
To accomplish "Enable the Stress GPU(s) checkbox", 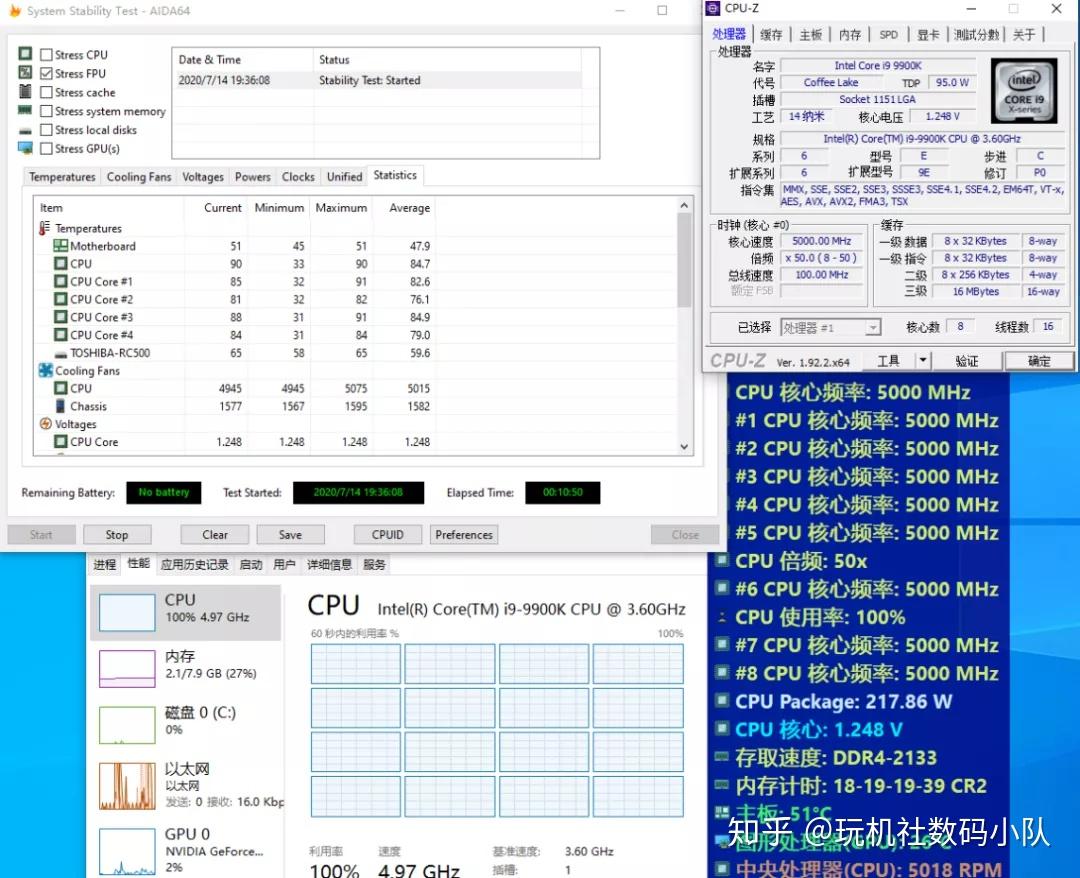I will click(46, 148).
